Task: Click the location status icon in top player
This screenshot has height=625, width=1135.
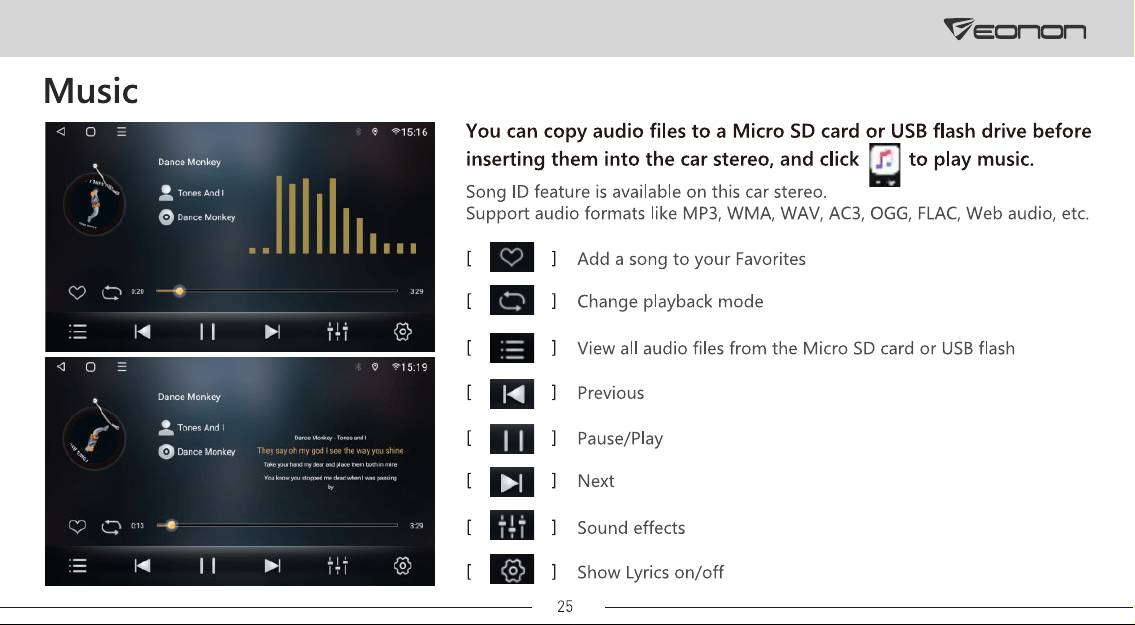Action: tap(375, 132)
